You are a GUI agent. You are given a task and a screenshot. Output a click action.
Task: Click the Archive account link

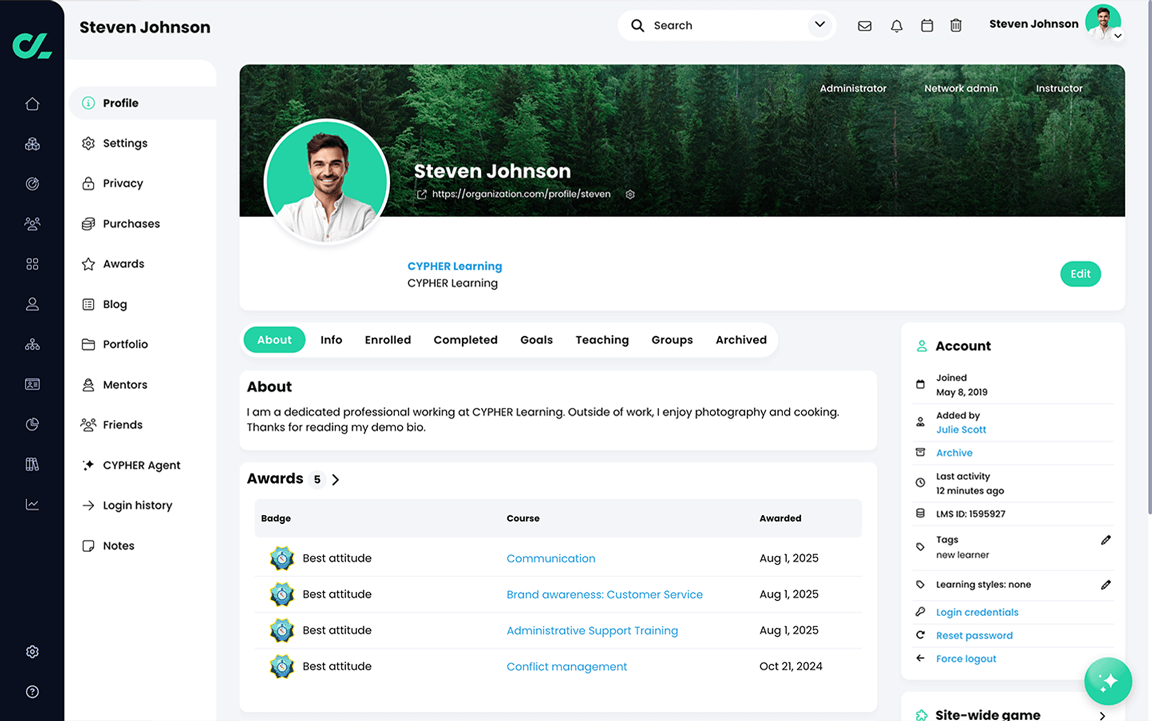[954, 453]
